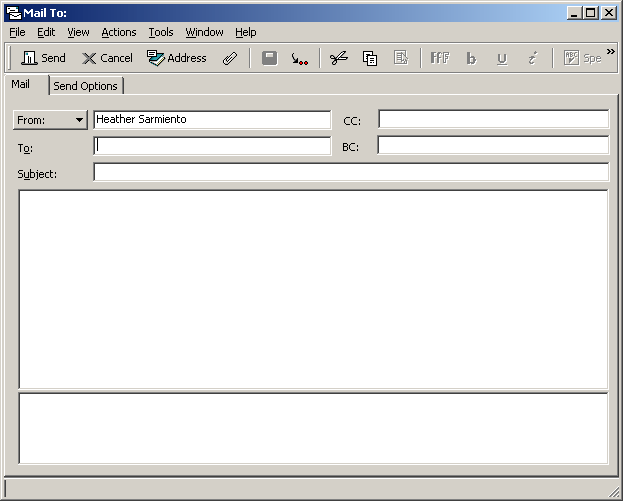Viewport: 623px width, 501px height.
Task: Copy using the copy pages icon
Action: pyautogui.click(x=370, y=58)
